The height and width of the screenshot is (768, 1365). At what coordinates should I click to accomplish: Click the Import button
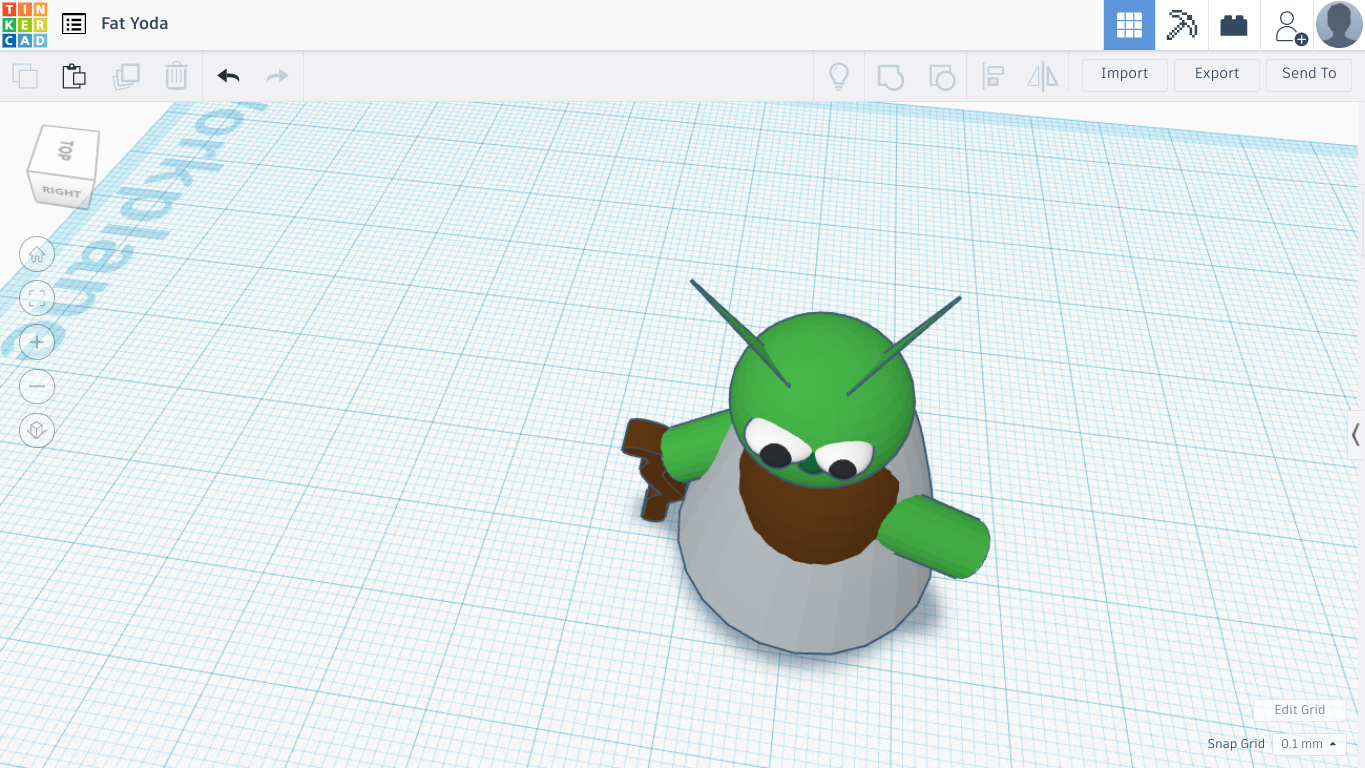pos(1125,74)
